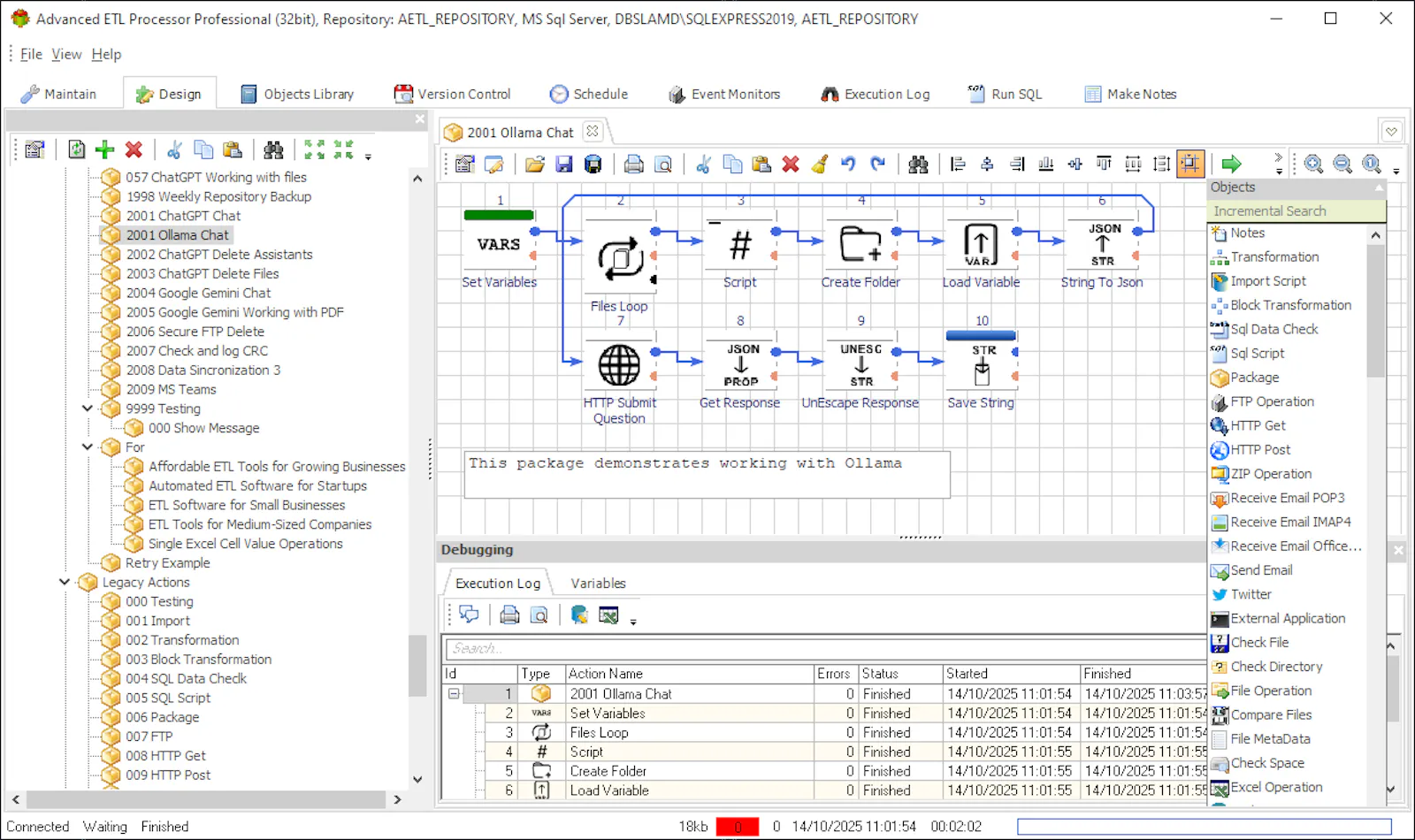Open the Execution Log main tab

tap(876, 94)
